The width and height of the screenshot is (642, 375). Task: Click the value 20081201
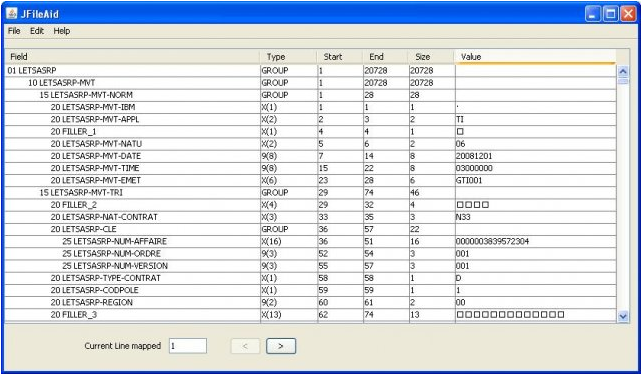click(x=474, y=156)
